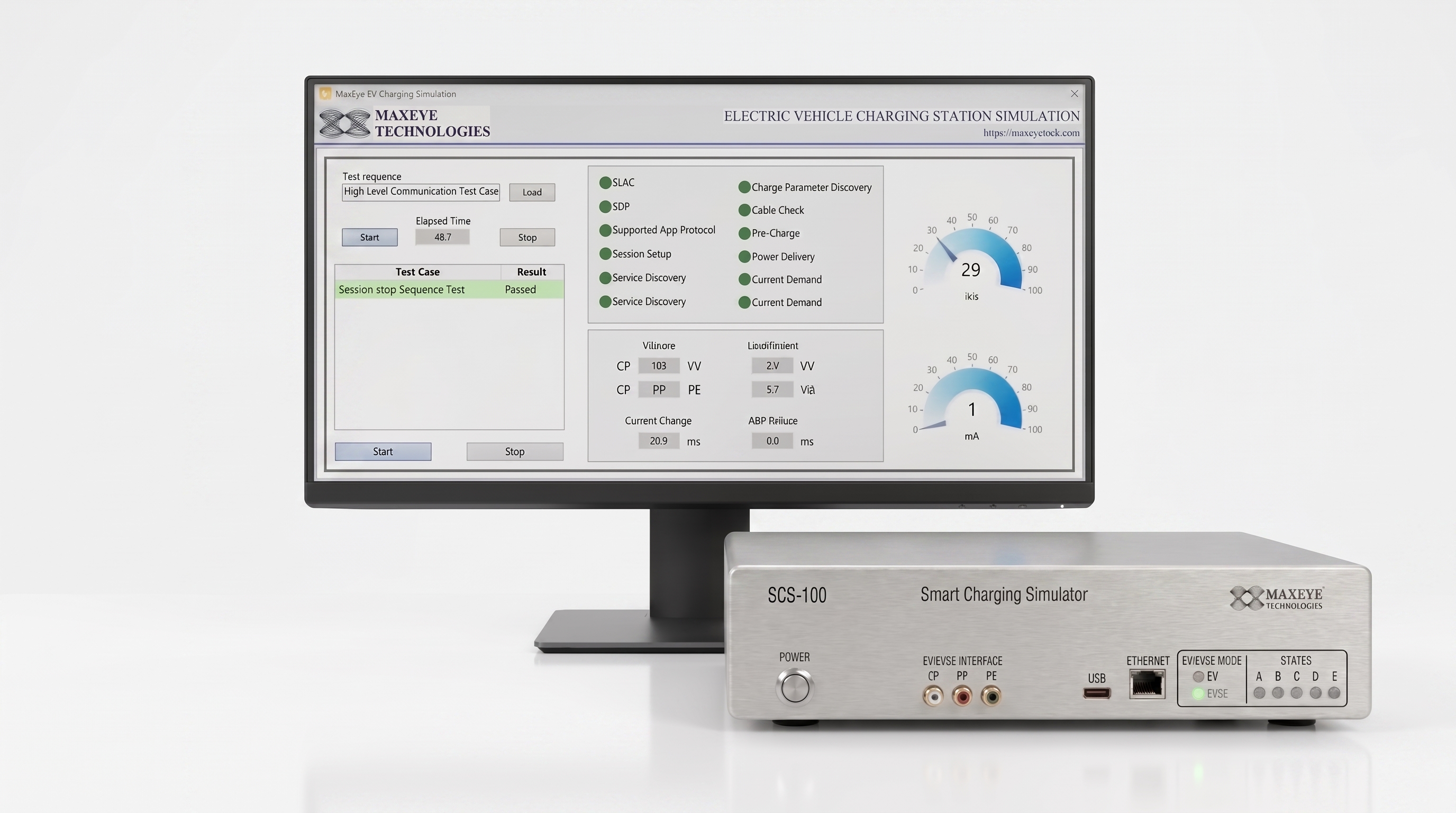Click the field showing 5.7
This screenshot has height=813, width=1456.
click(772, 390)
